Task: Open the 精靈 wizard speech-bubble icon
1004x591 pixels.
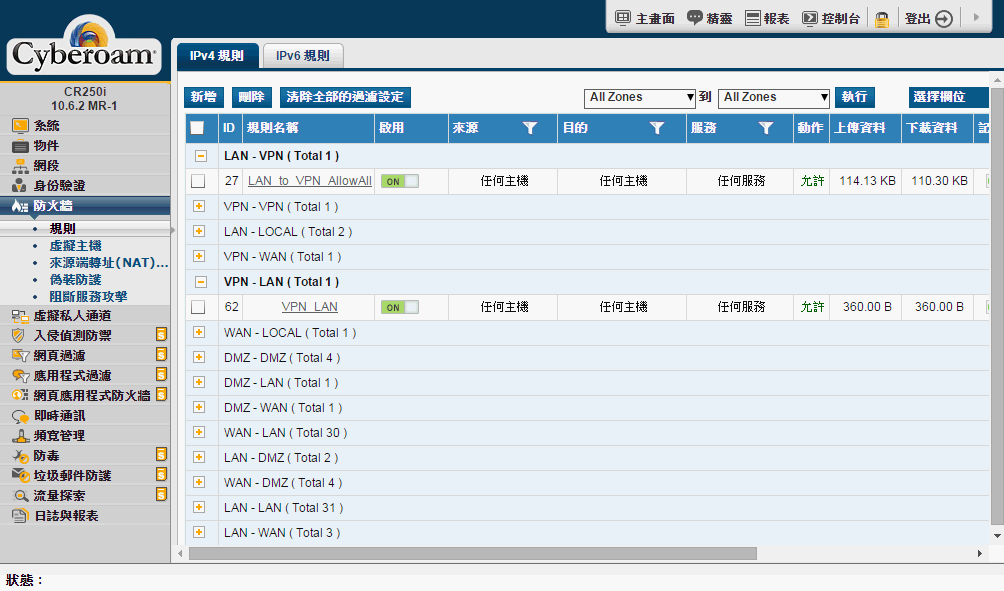Action: [694, 18]
